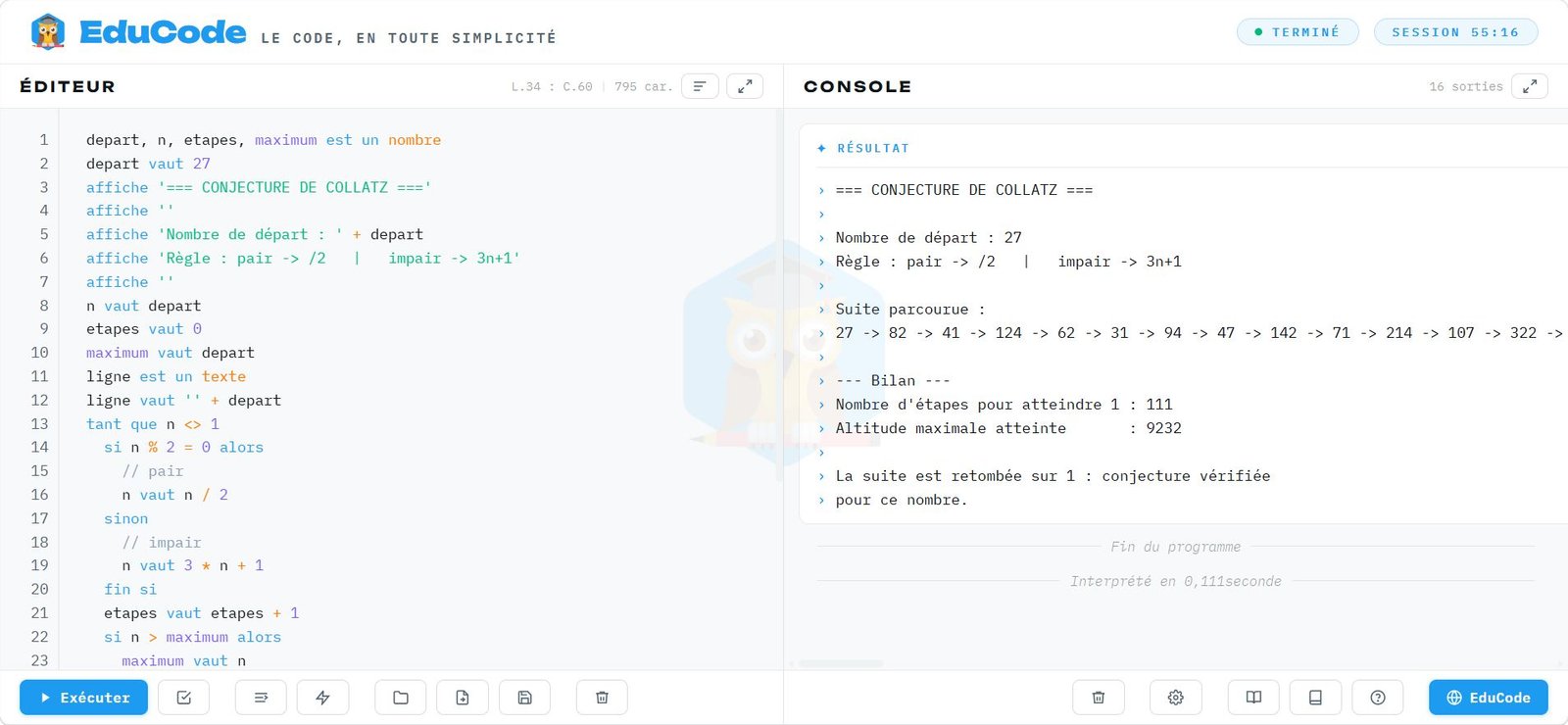The width and height of the screenshot is (1568, 725).
Task: Click the open book icon in console toolbar
Action: pos(1253,698)
